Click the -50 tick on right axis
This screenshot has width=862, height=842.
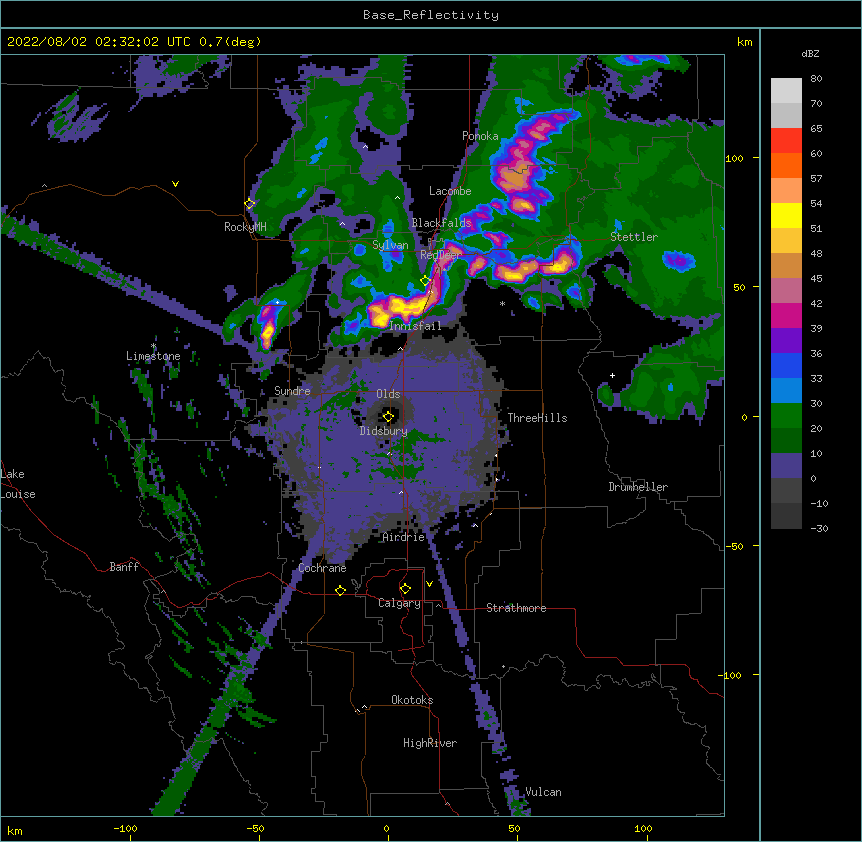pos(734,546)
